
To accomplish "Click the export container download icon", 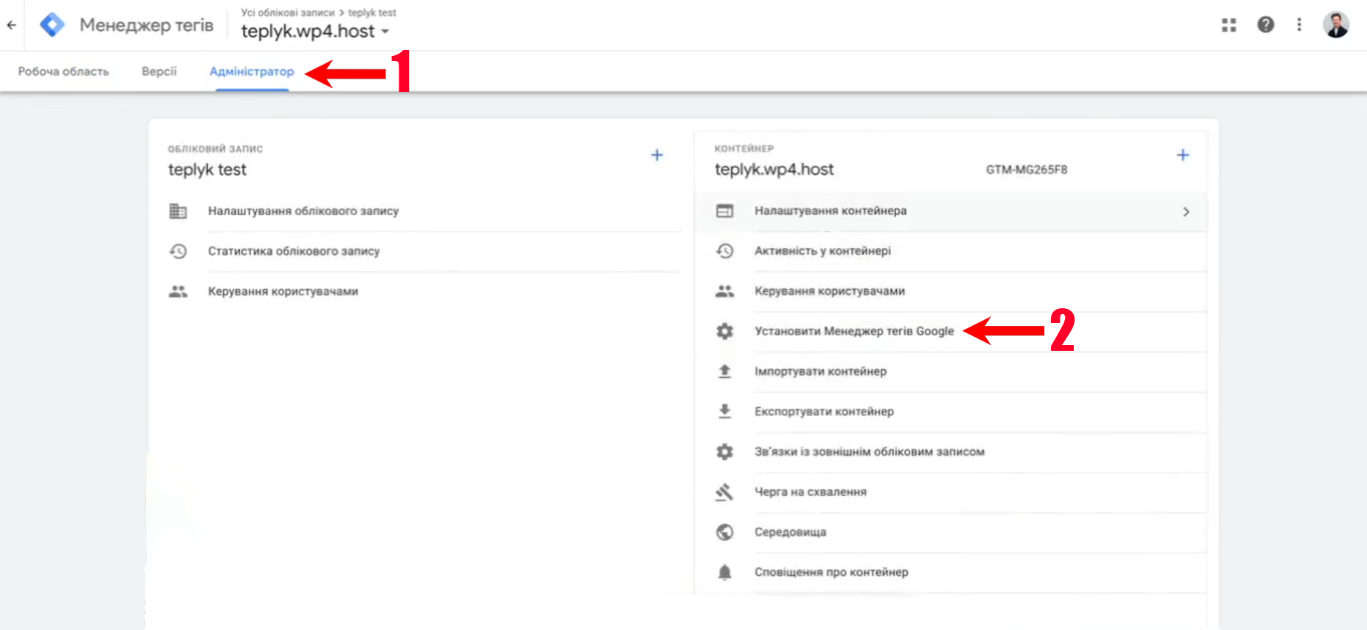I will click(x=725, y=411).
